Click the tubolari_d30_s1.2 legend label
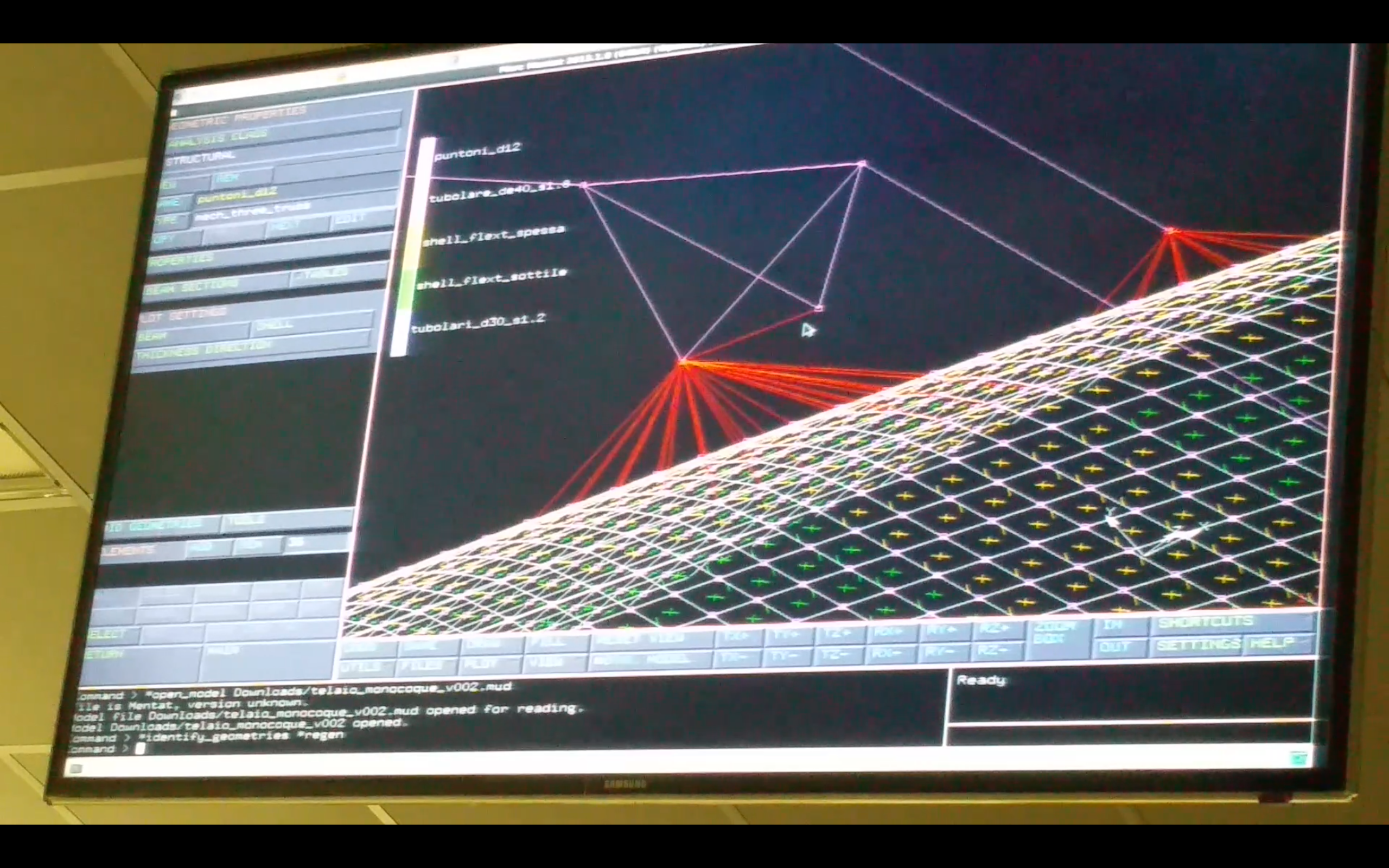This screenshot has width=1389, height=868. pos(479,324)
